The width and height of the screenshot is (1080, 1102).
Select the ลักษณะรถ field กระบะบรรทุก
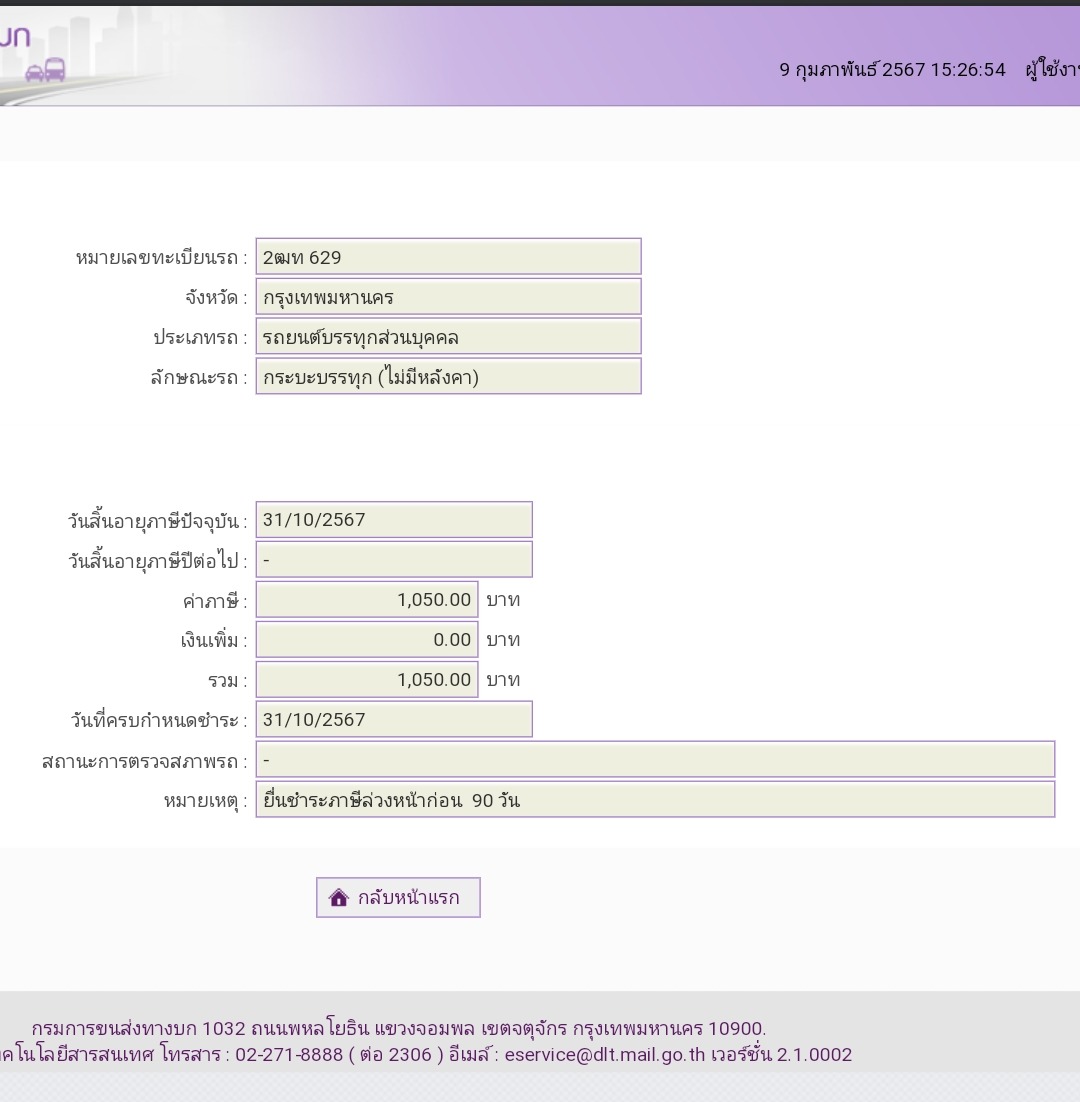coord(448,377)
